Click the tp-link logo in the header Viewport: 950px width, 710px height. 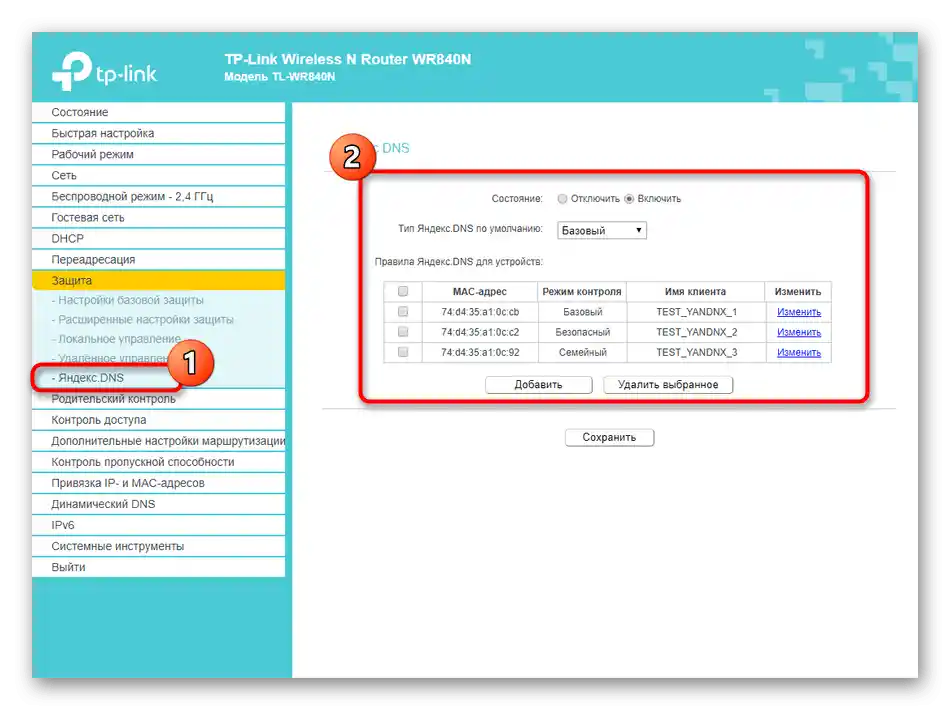tap(104, 71)
